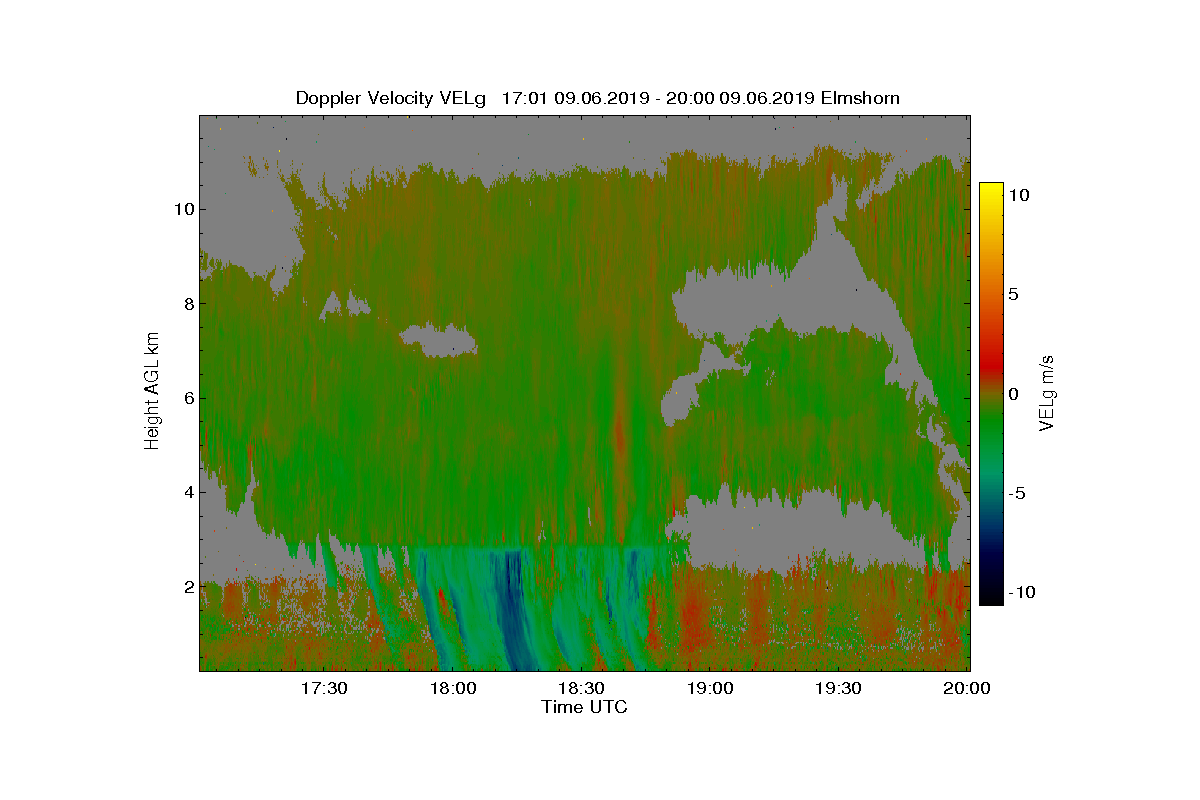Click the height tick label '8'
This screenshot has height=800, width=1200.
pyautogui.click(x=188, y=304)
